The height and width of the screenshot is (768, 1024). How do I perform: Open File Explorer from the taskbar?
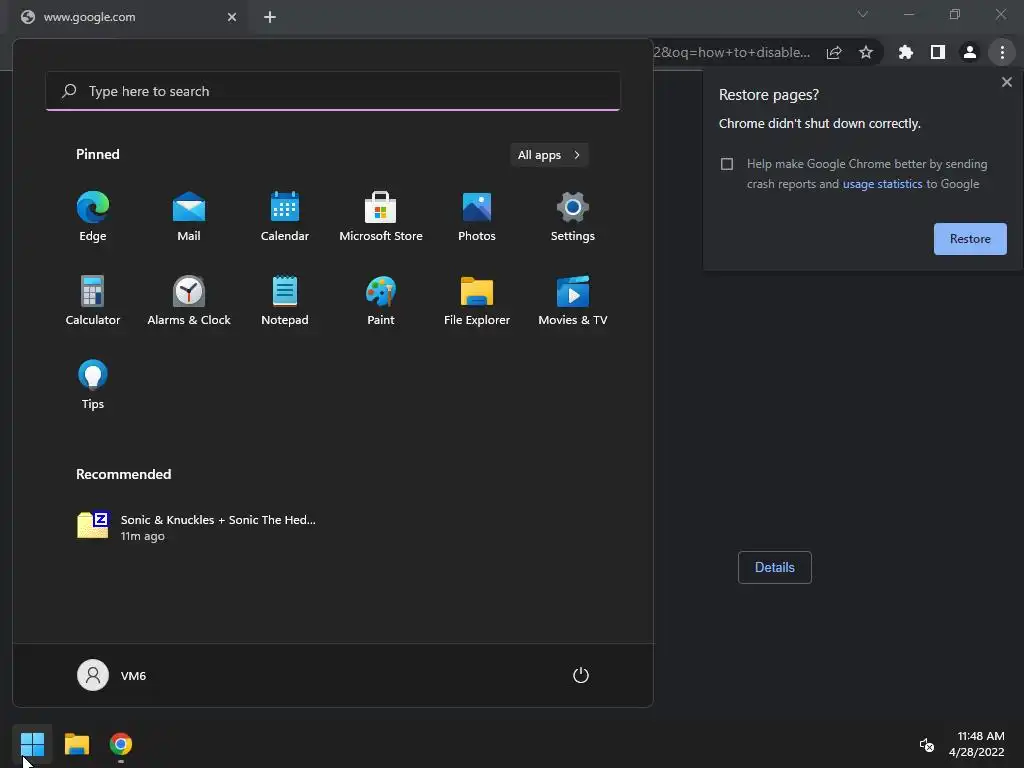[x=76, y=744]
